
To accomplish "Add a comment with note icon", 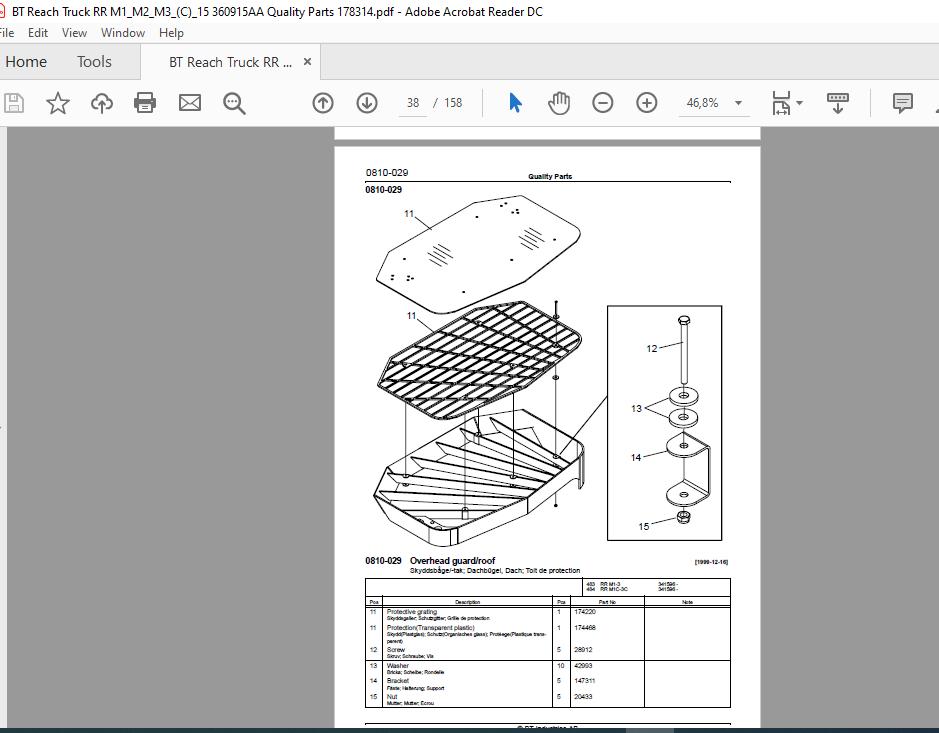I will point(902,103).
